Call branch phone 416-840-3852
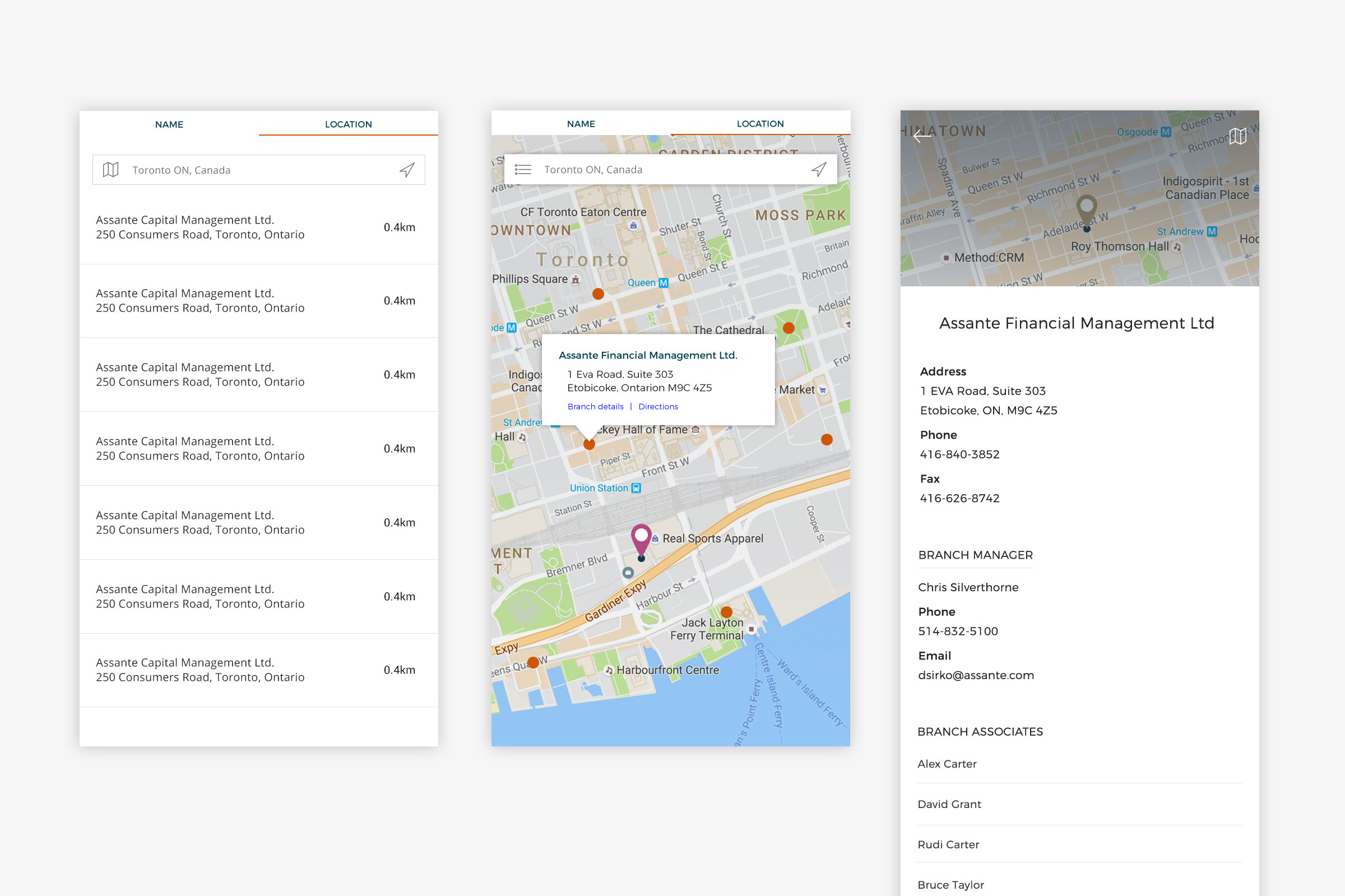1345x896 pixels. (x=959, y=454)
